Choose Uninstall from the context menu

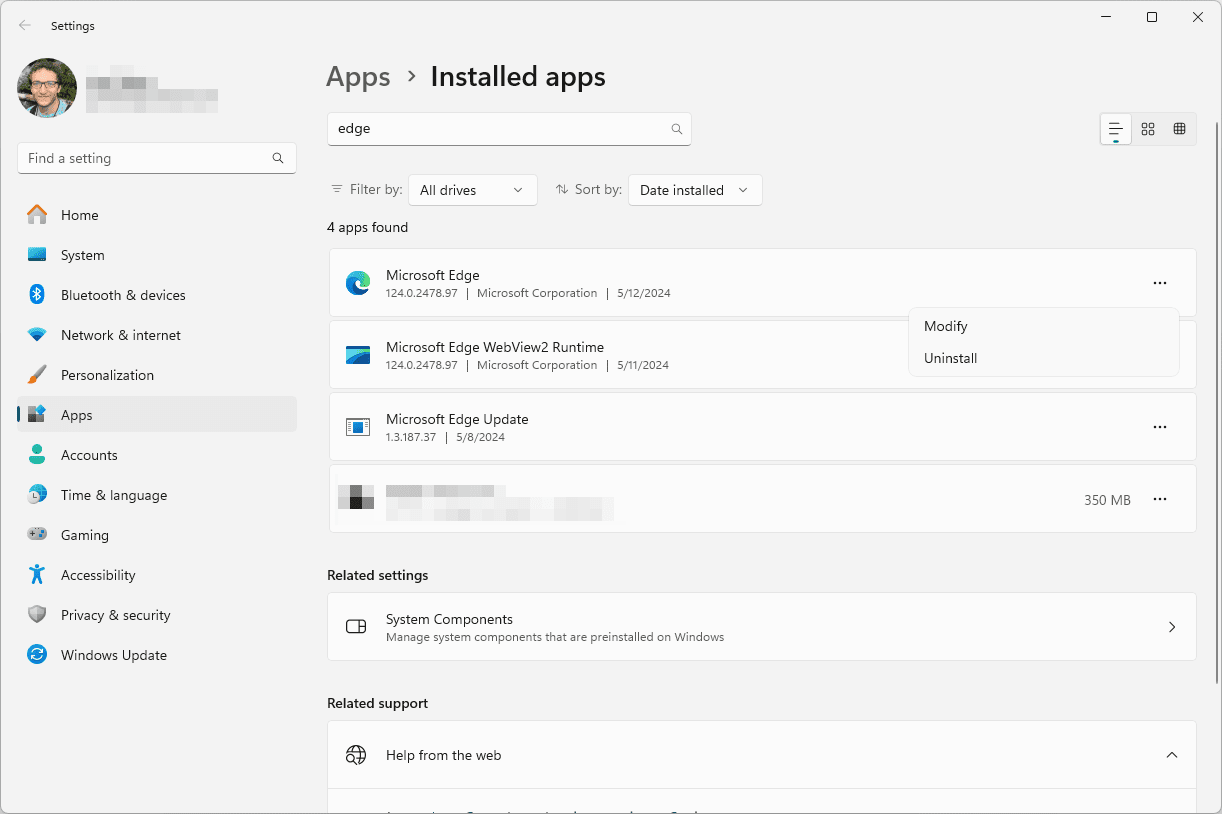coord(950,358)
